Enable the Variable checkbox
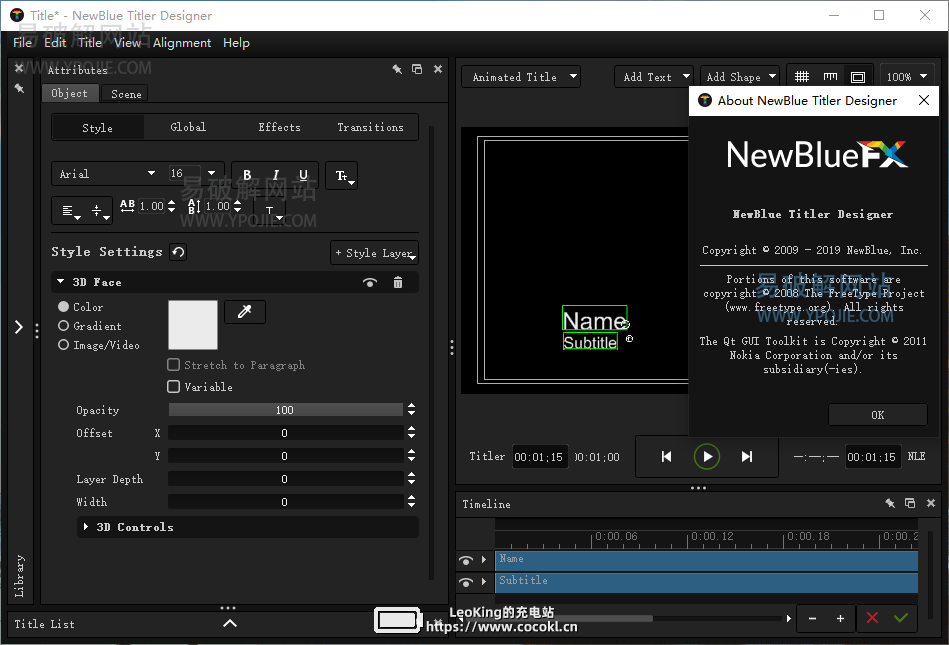This screenshot has width=949, height=645. (x=174, y=387)
